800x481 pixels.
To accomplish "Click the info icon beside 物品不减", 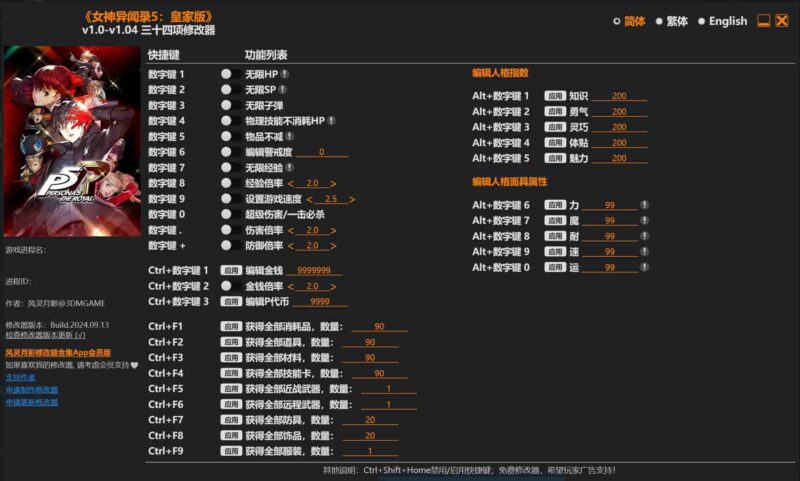I will click(x=289, y=136).
